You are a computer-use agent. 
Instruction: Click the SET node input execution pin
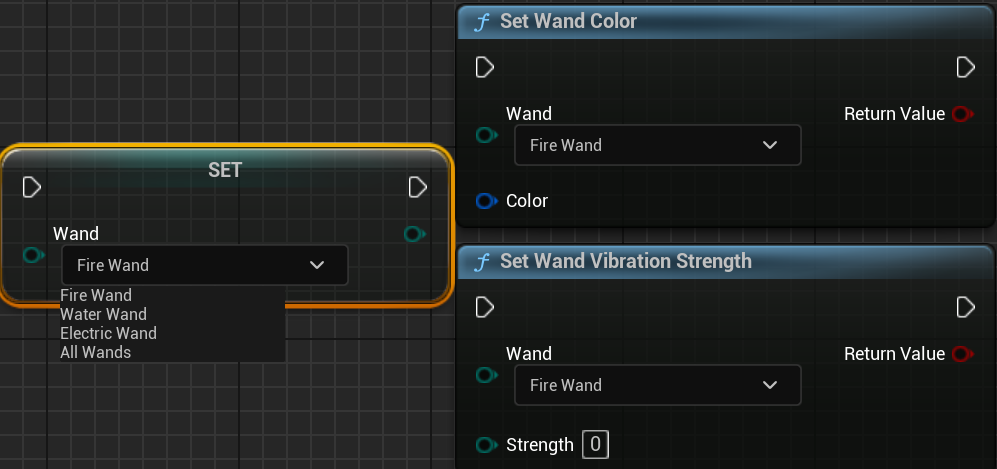pyautogui.click(x=32, y=187)
